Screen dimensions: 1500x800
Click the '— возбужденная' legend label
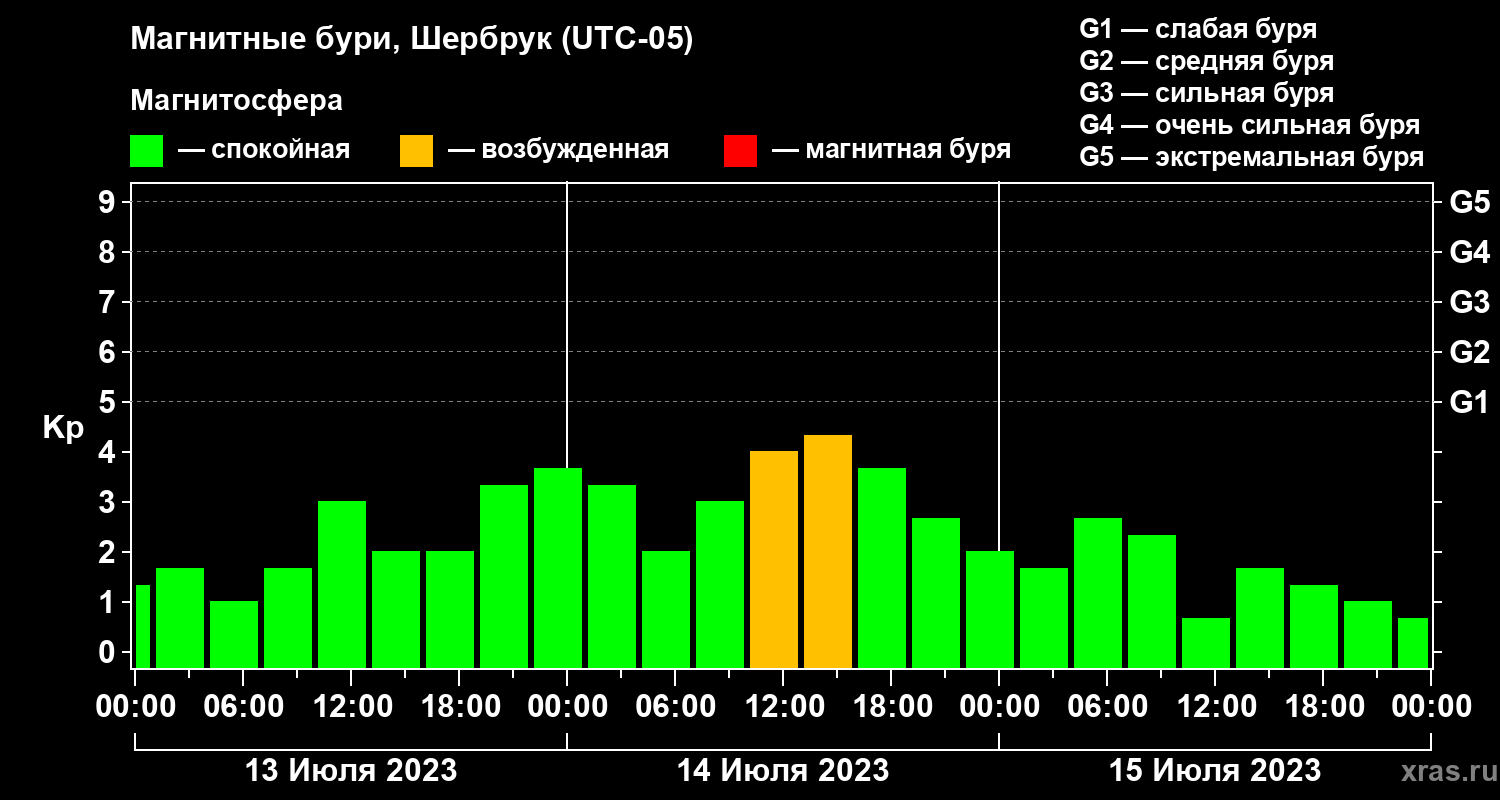[559, 150]
